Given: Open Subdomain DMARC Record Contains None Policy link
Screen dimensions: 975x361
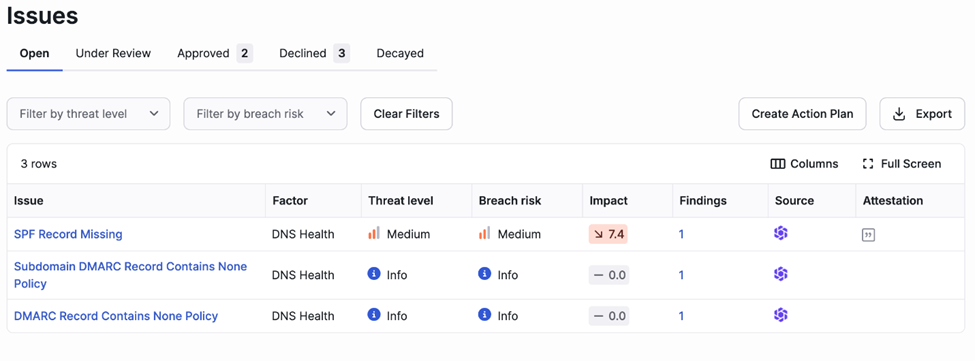Looking at the screenshot, I should pos(131,275).
